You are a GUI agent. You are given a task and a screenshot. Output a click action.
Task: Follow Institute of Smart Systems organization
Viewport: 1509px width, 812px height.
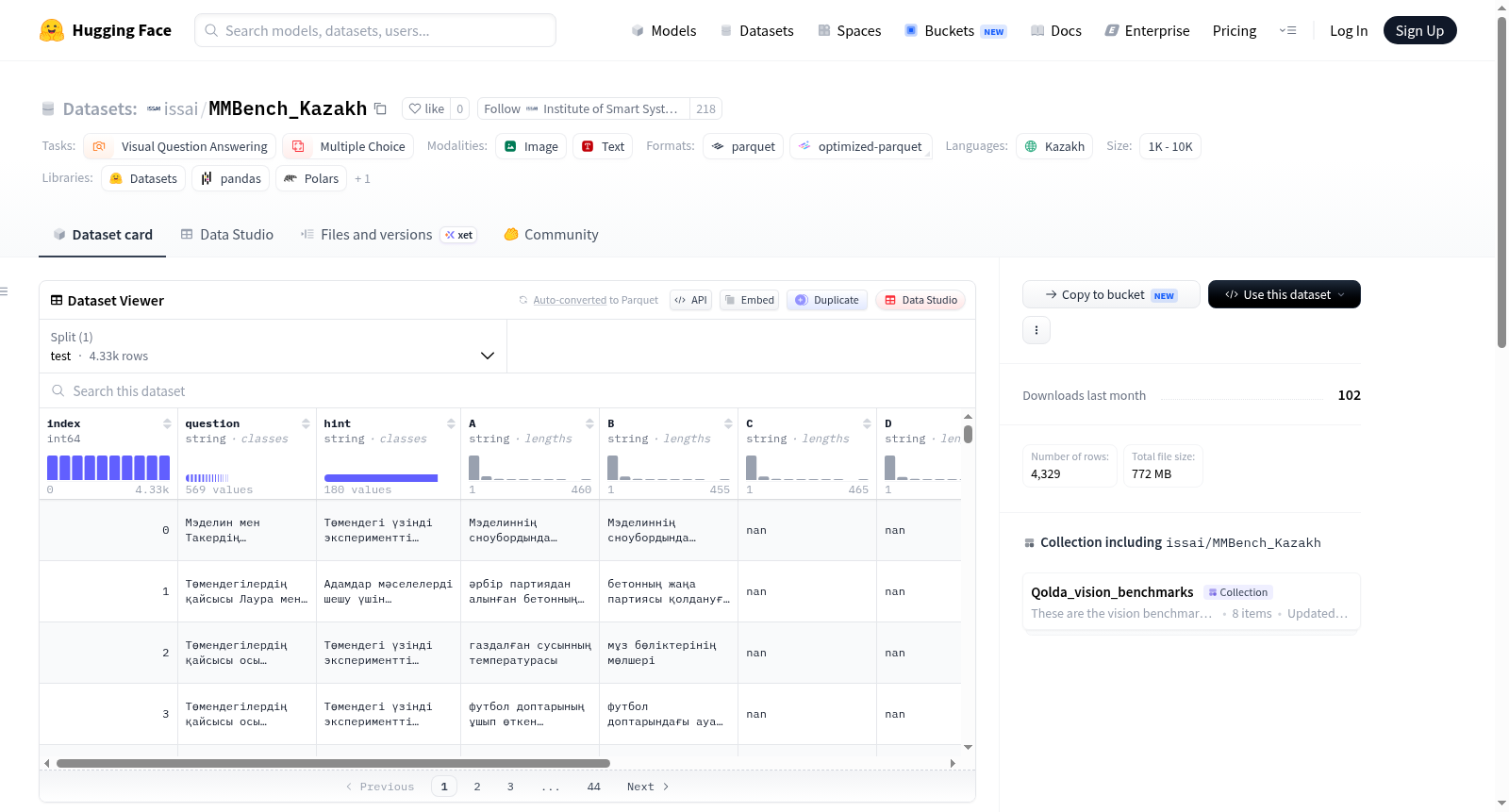pos(584,108)
